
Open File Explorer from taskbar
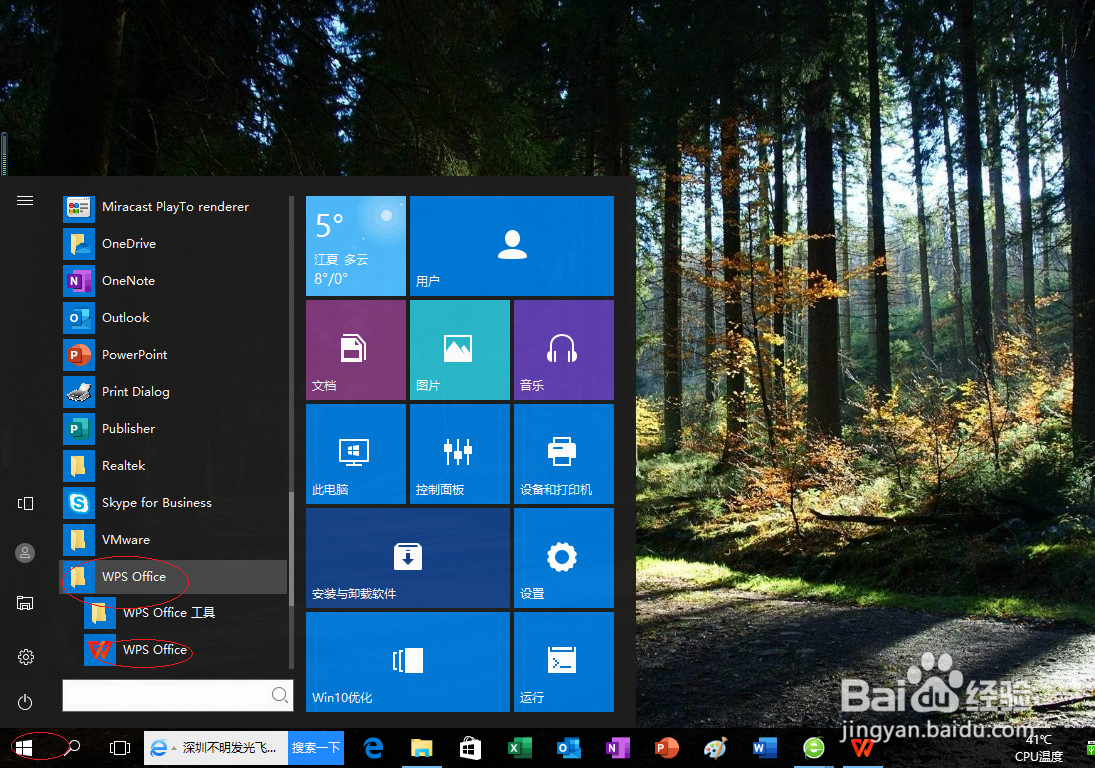coord(421,748)
